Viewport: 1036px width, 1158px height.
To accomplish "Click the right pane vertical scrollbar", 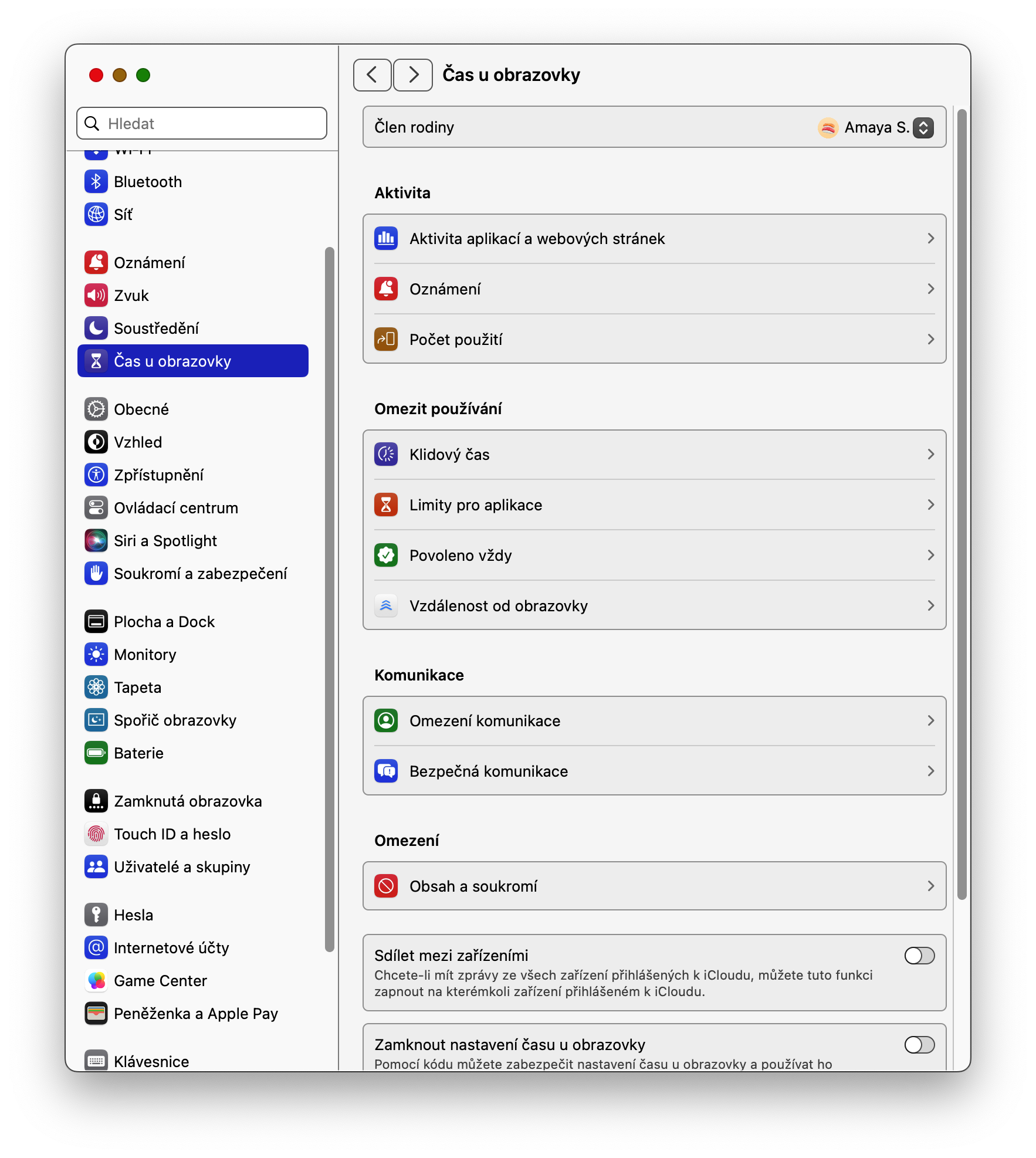I will point(961,504).
